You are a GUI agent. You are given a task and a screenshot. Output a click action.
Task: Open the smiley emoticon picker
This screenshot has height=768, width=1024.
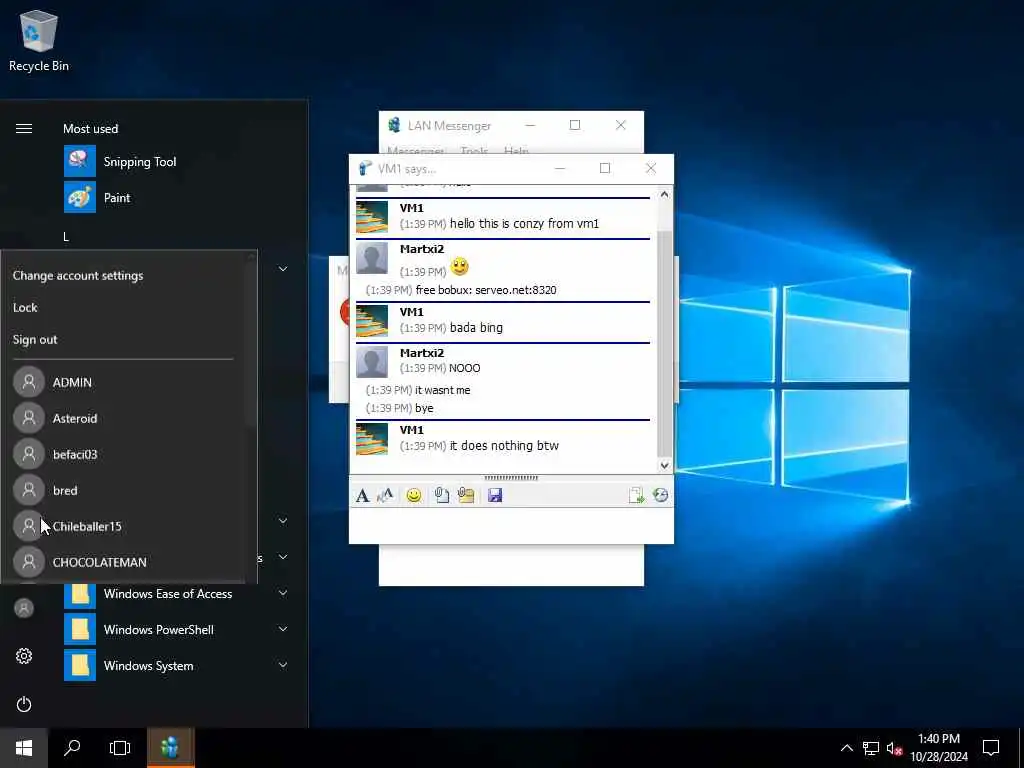413,495
